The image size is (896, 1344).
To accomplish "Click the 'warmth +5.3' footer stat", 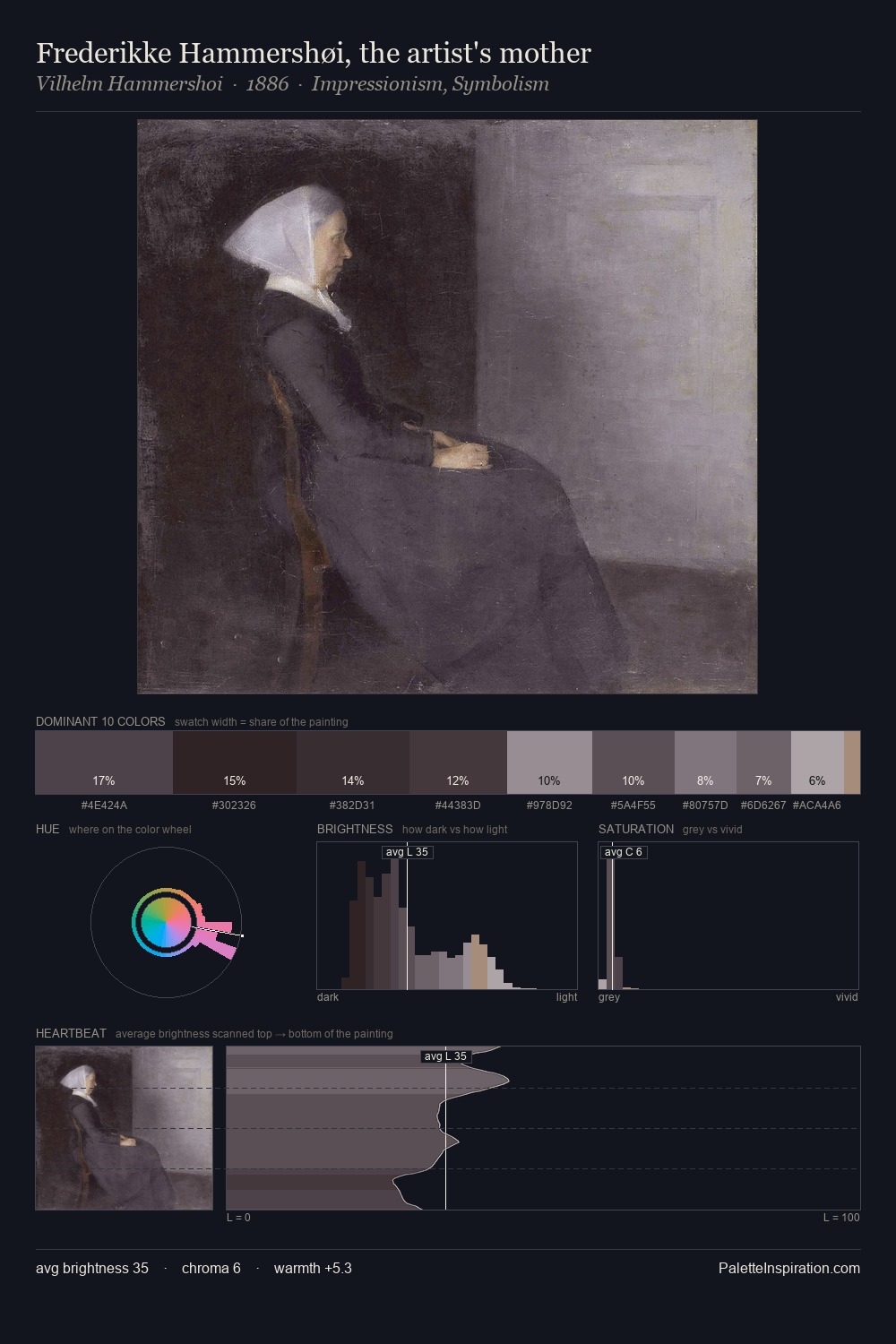I will [313, 1268].
